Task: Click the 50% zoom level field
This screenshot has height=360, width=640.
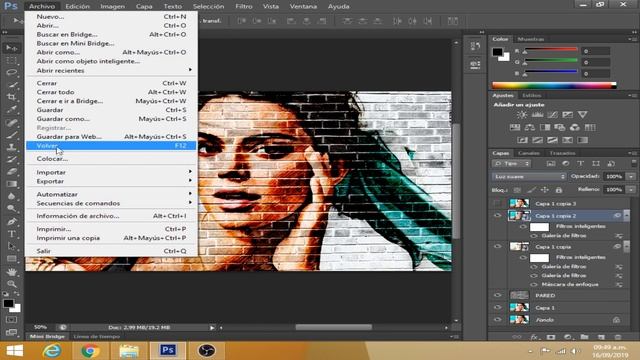Action: (x=40, y=327)
